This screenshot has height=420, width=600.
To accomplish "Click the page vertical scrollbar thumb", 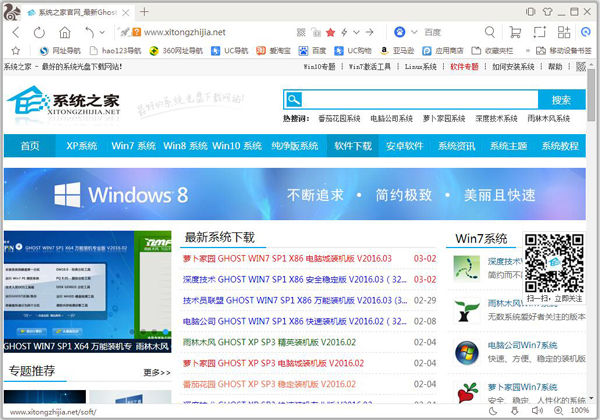I will pyautogui.click(x=591, y=95).
